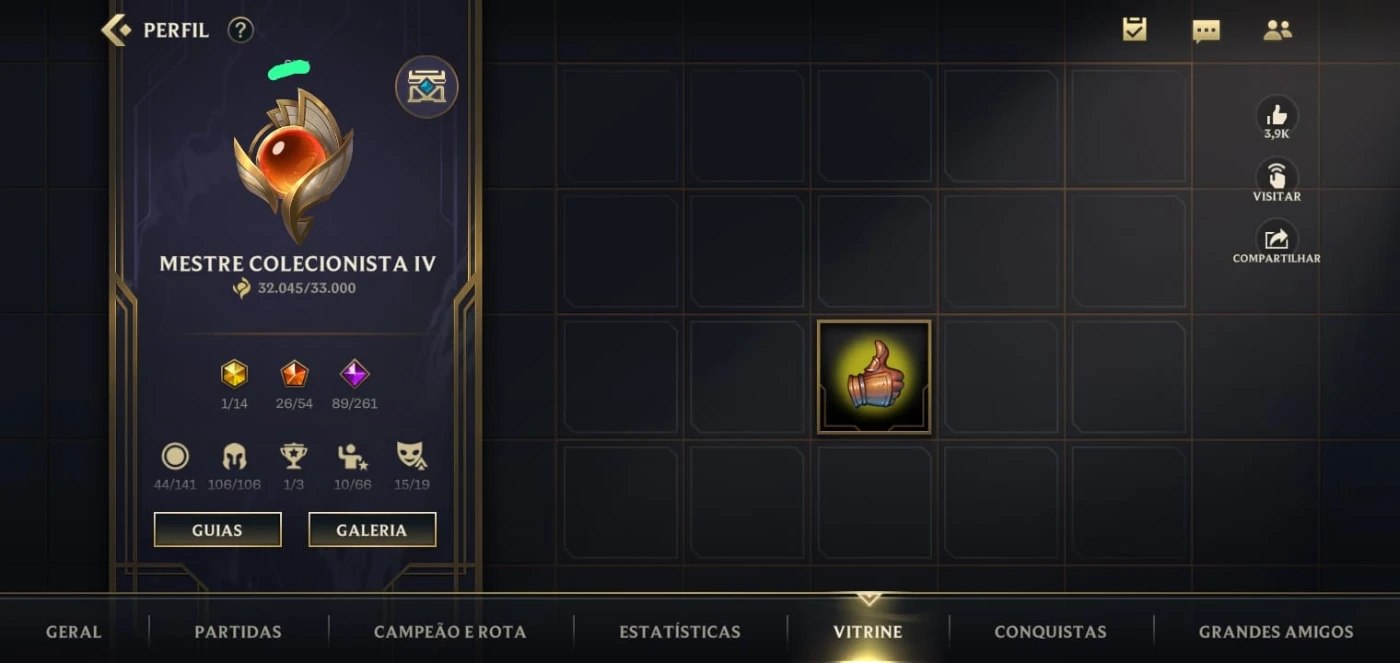Switch to the Estatísticas tab
This screenshot has width=1400, height=663.
(x=680, y=632)
